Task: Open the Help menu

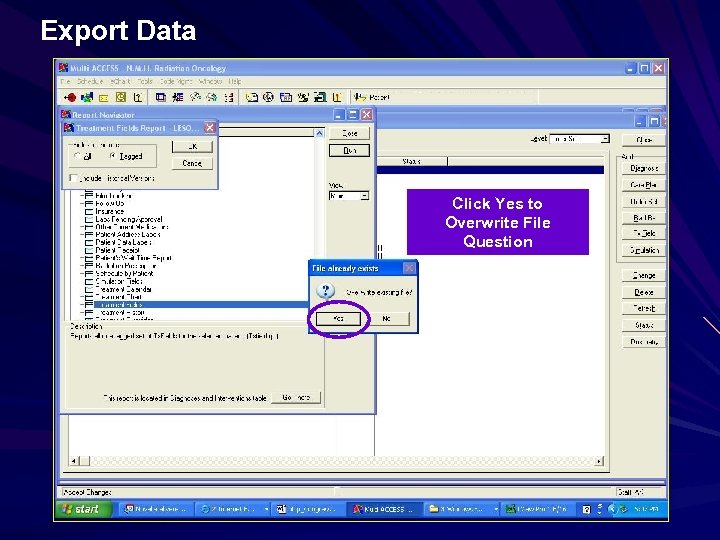Action: point(235,81)
